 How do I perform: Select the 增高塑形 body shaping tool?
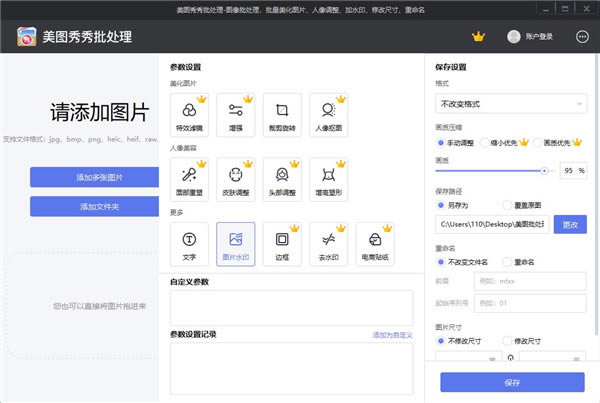[x=328, y=179]
